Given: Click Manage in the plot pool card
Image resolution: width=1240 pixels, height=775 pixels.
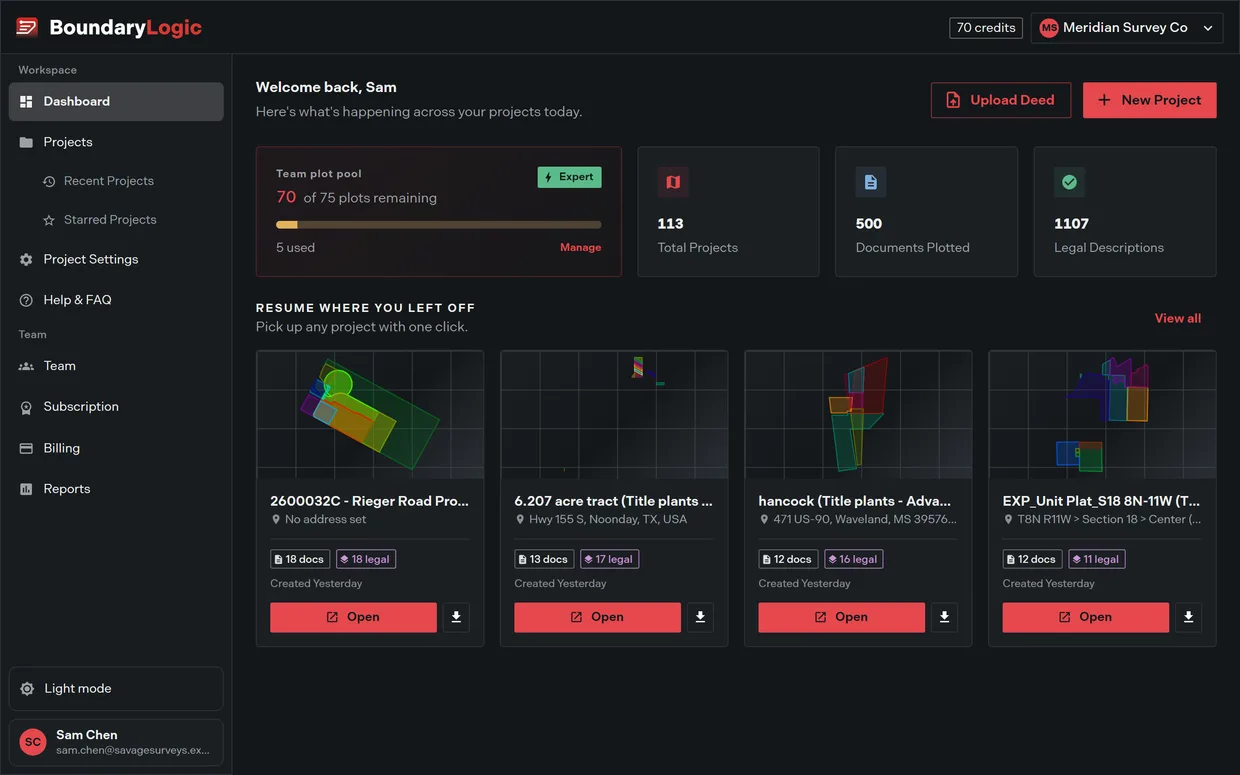Looking at the screenshot, I should [x=581, y=247].
